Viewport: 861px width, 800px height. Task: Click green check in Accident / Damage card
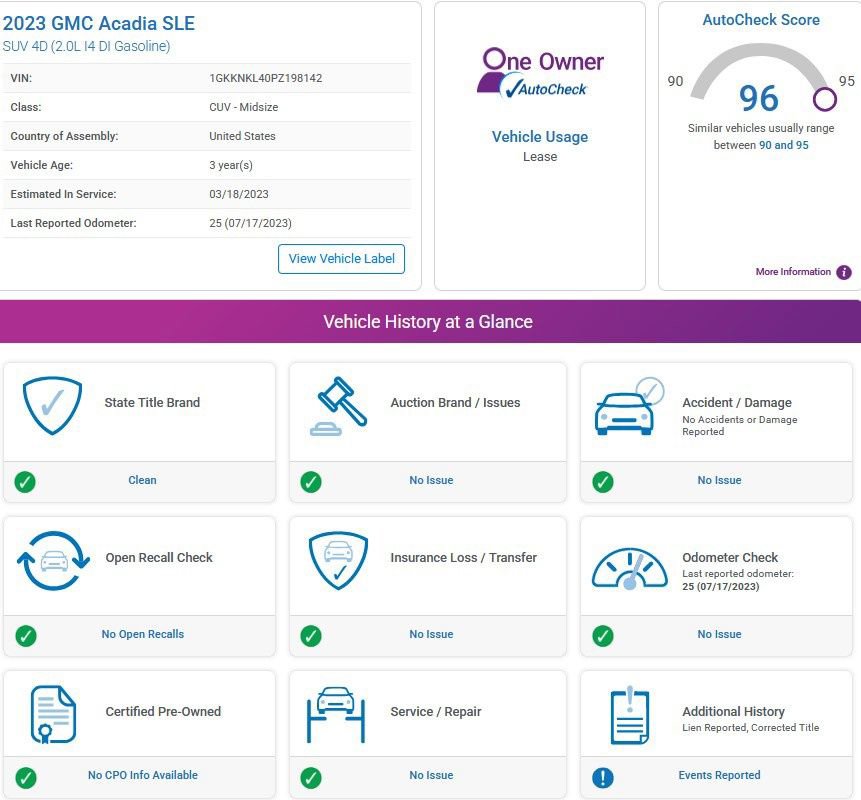[x=603, y=482]
